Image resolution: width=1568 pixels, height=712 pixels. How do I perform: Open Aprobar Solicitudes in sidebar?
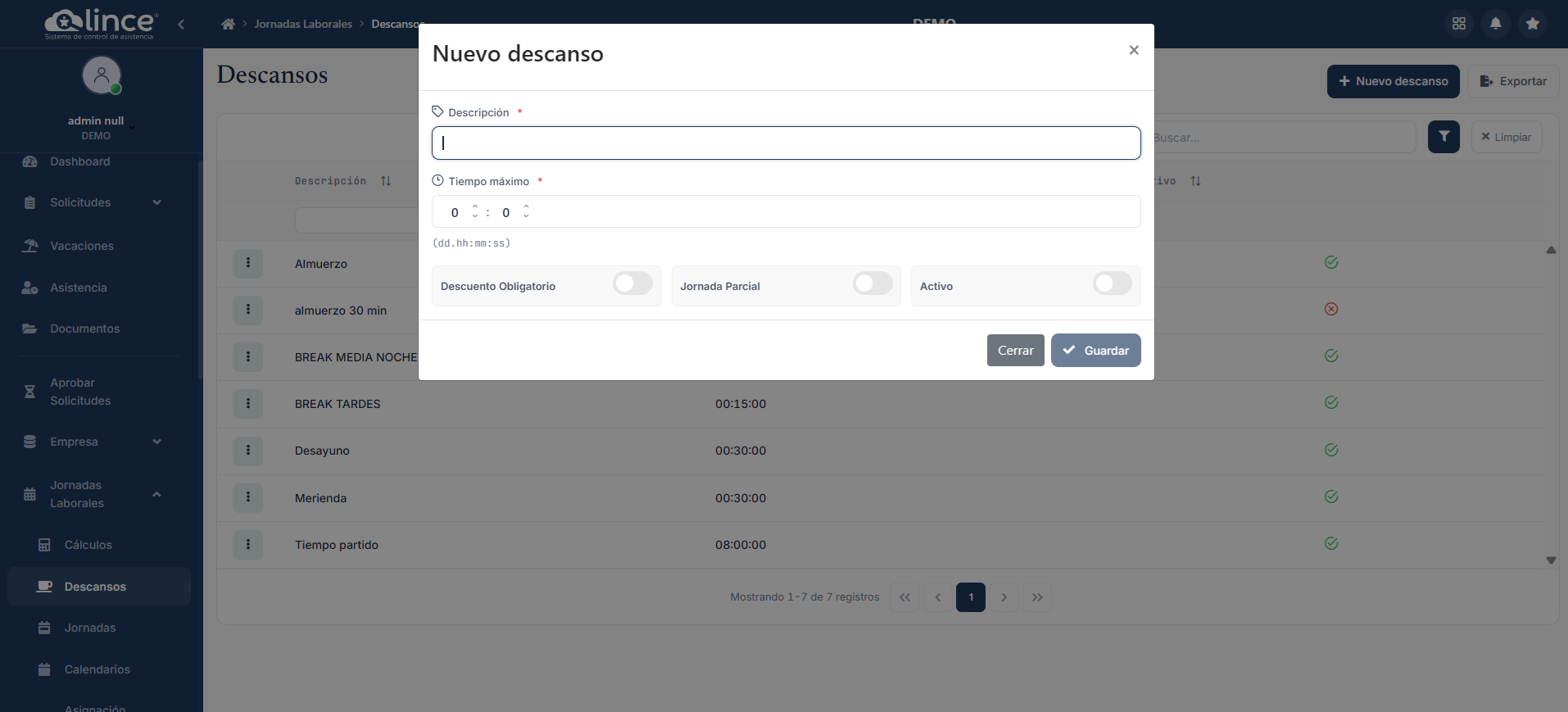coord(80,392)
